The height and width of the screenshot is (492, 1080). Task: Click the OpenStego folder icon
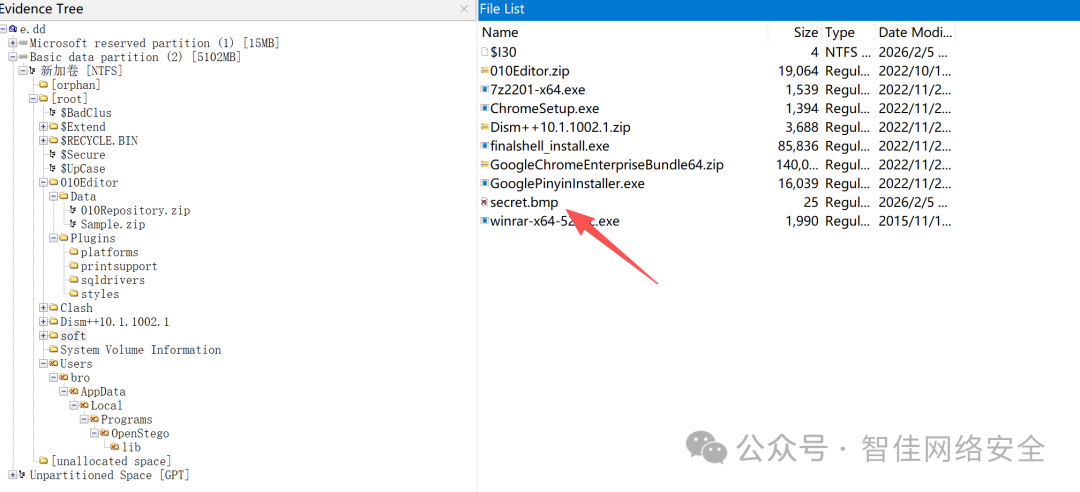click(105, 433)
